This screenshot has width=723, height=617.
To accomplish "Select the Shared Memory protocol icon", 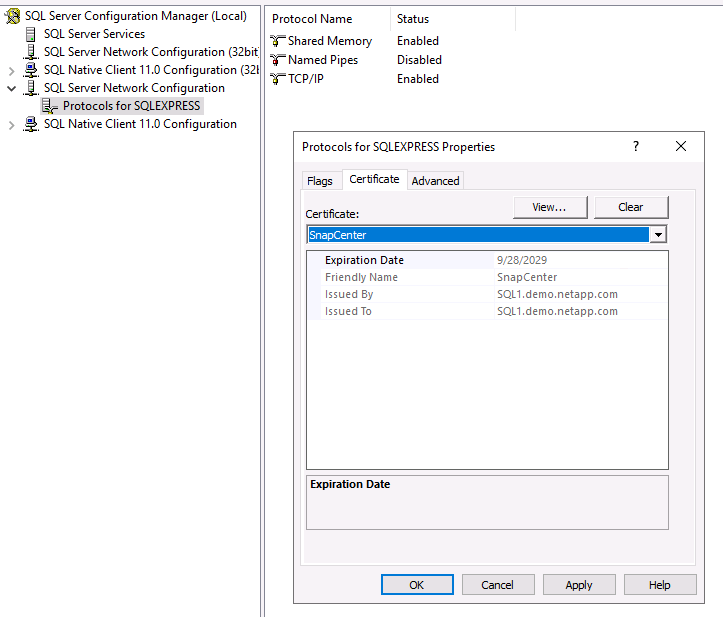I will click(277, 41).
